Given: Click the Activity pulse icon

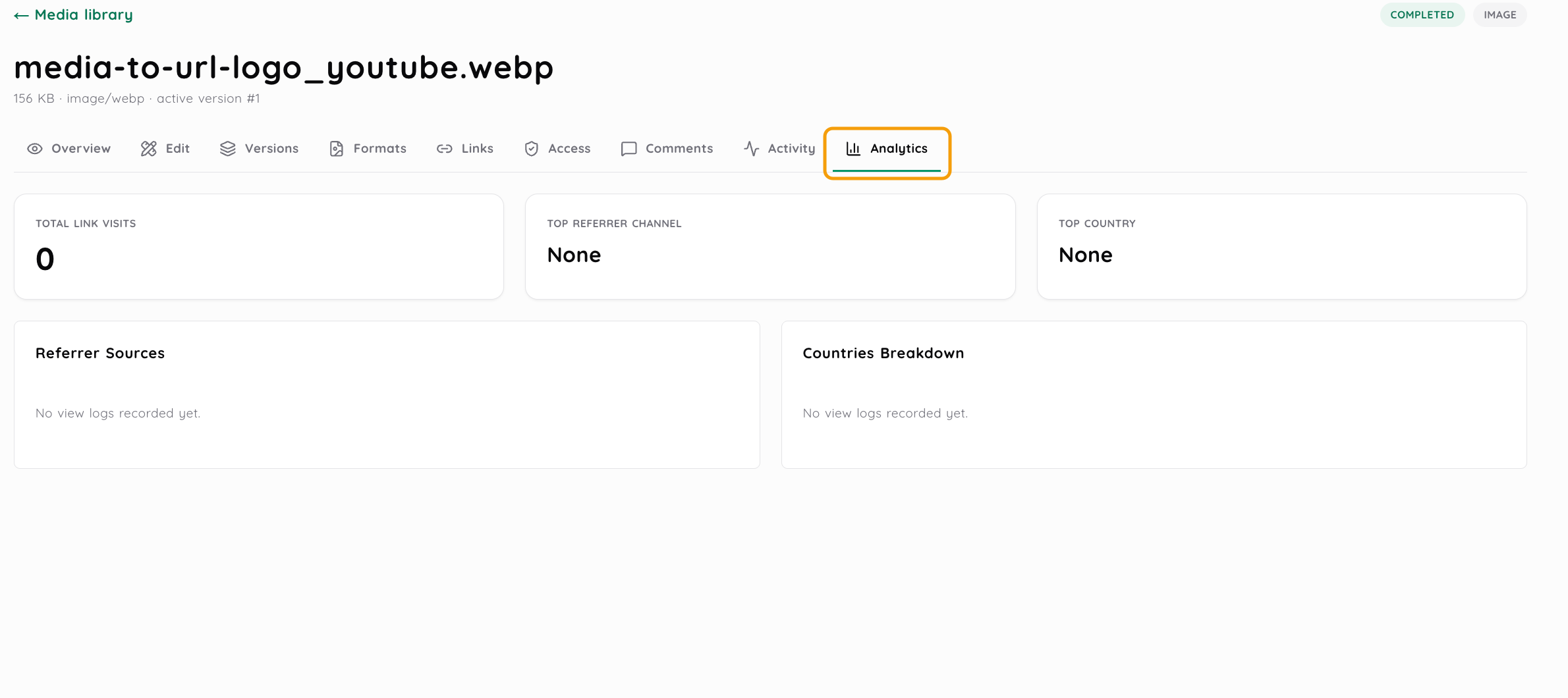Looking at the screenshot, I should (x=752, y=149).
